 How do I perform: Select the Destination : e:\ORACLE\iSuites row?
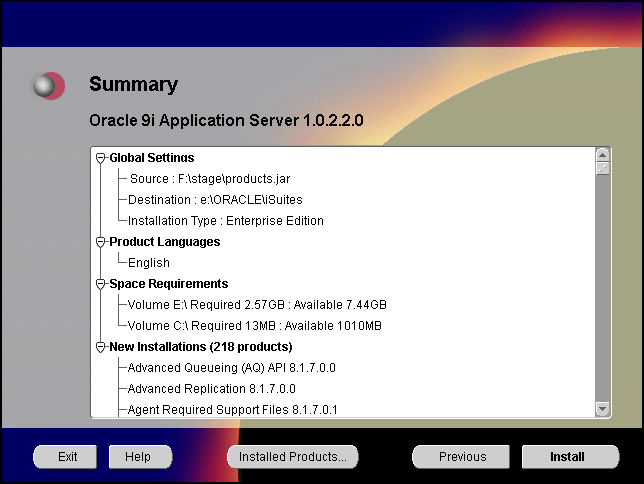215,200
